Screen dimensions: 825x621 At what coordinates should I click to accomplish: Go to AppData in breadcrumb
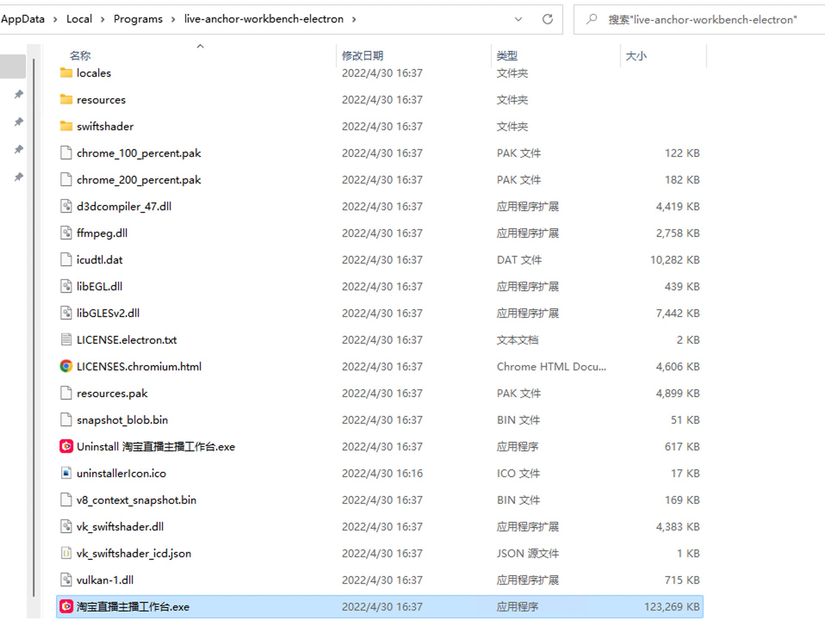click(x=23, y=19)
